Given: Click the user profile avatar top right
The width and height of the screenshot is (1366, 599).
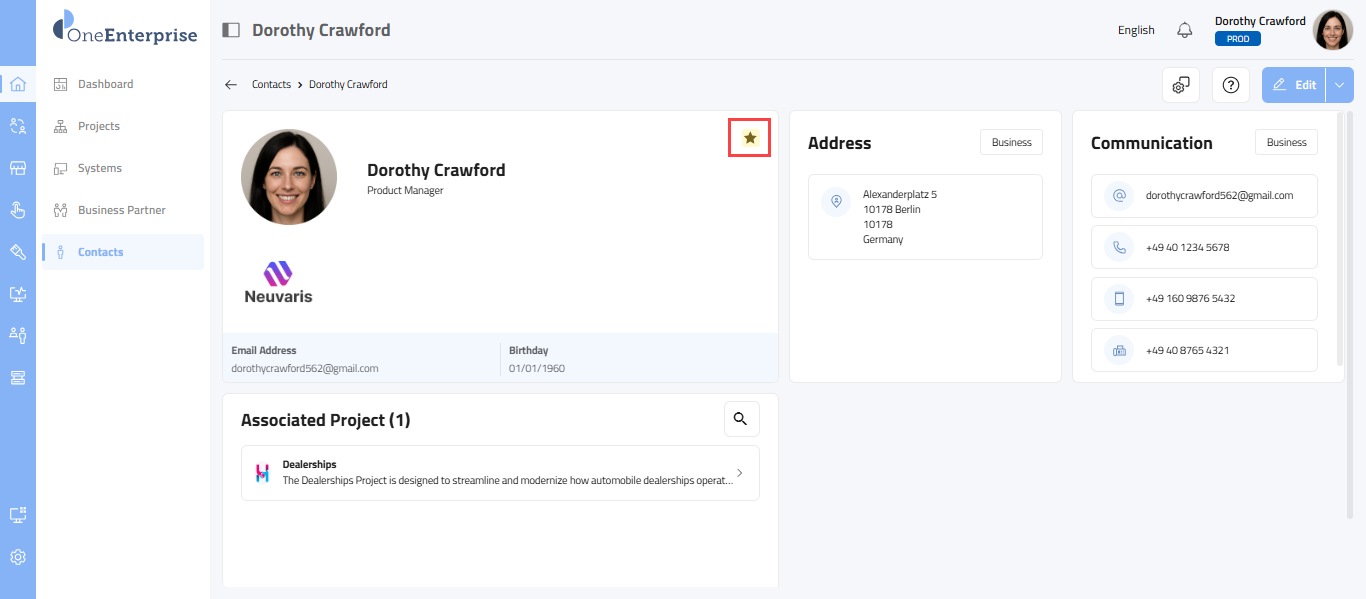Looking at the screenshot, I should [1332, 30].
